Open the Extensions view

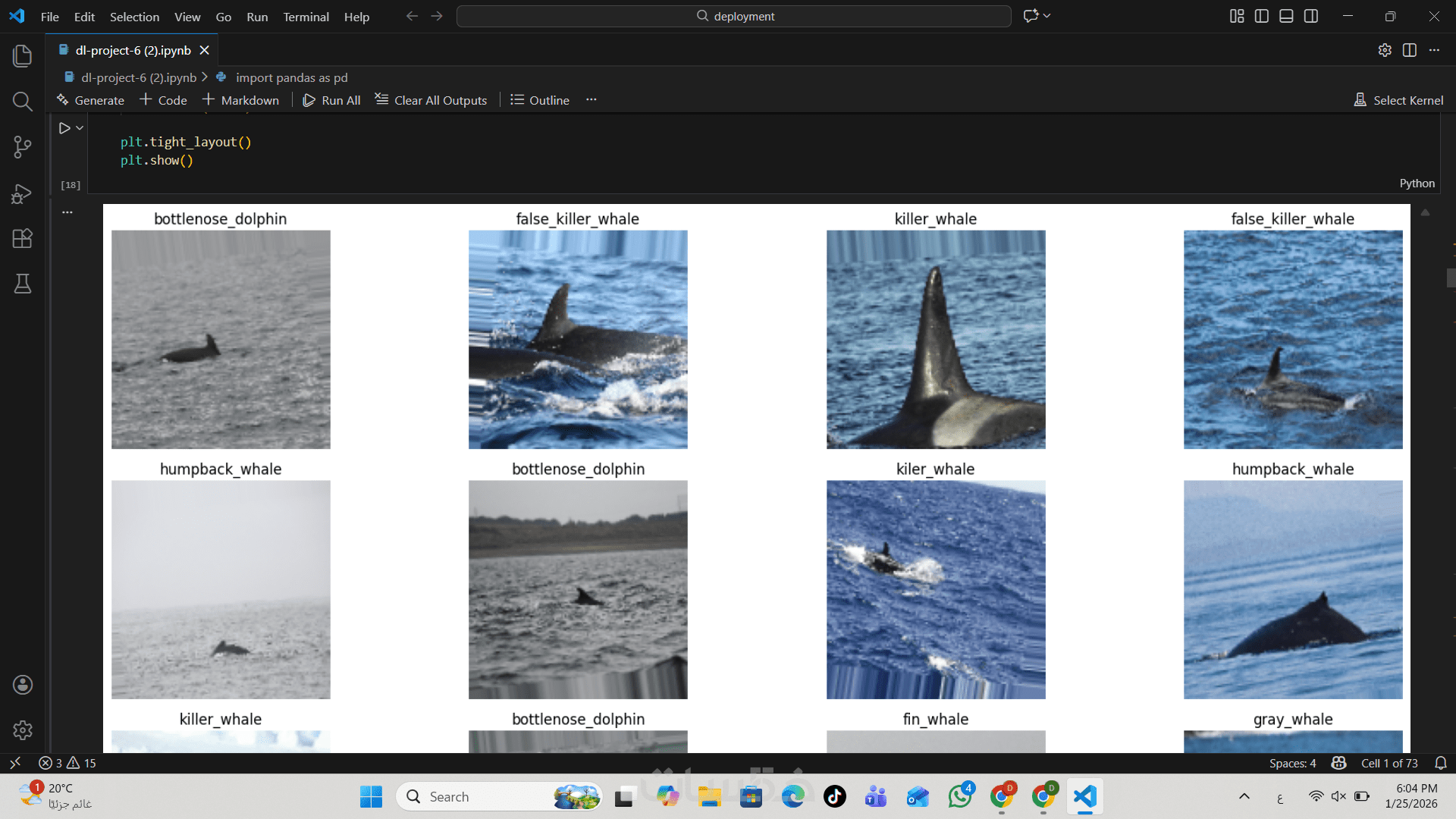tap(23, 239)
